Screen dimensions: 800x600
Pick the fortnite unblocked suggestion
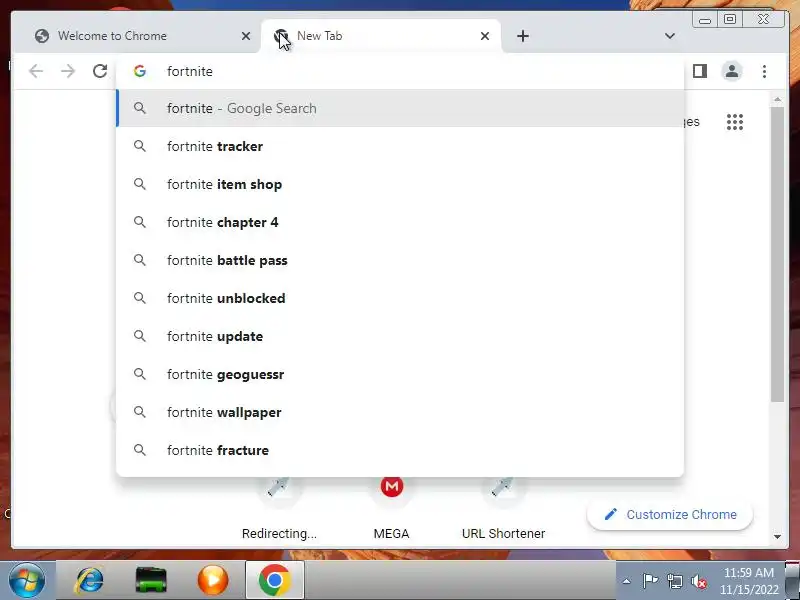[400, 298]
